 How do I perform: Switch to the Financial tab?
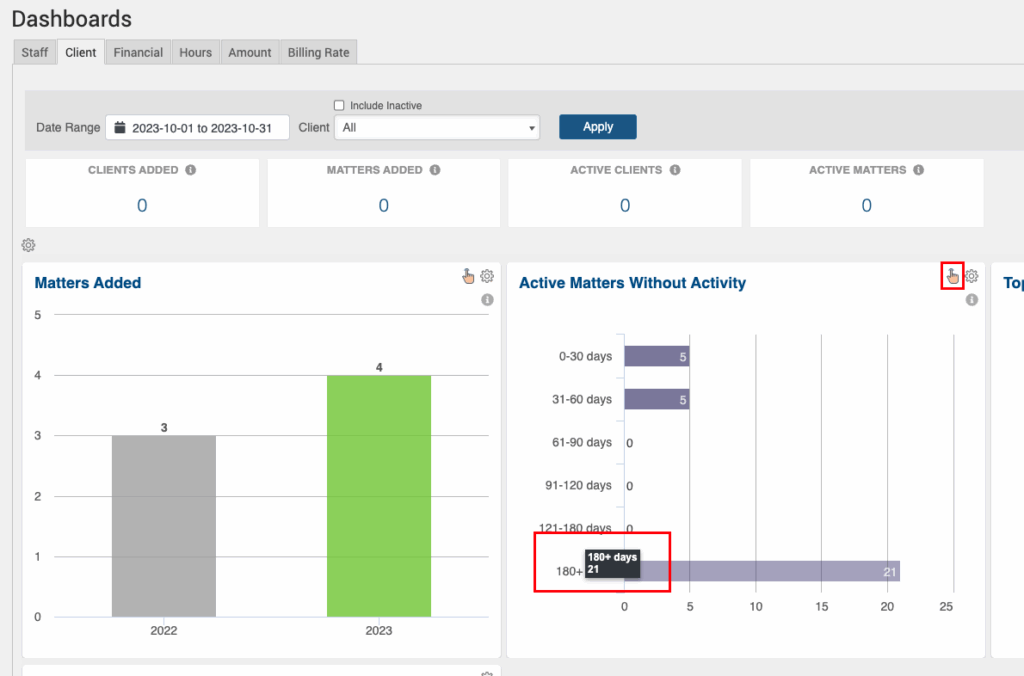pos(138,53)
